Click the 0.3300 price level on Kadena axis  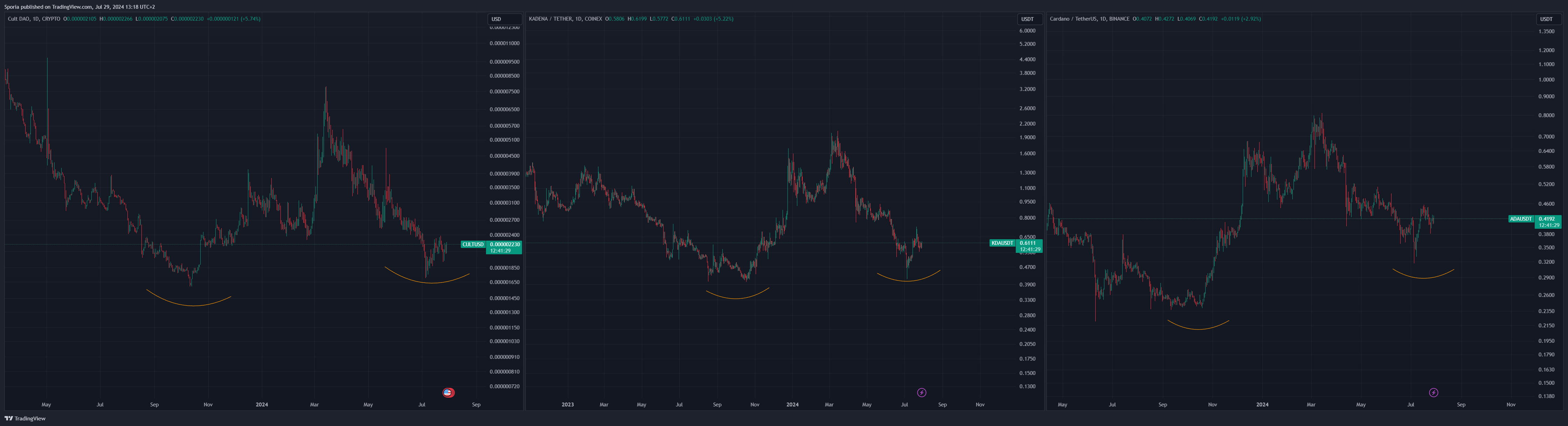point(1027,300)
